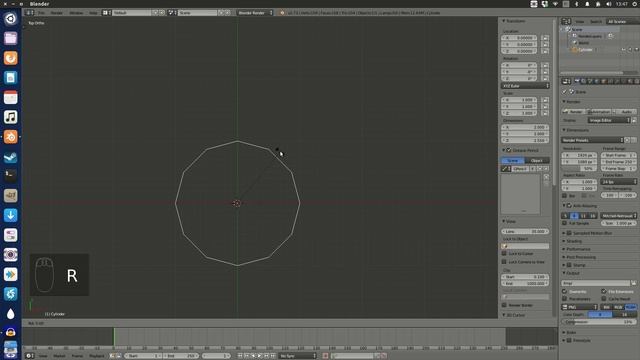
Task: Open the Render properties tab icon
Action: pos(577,81)
